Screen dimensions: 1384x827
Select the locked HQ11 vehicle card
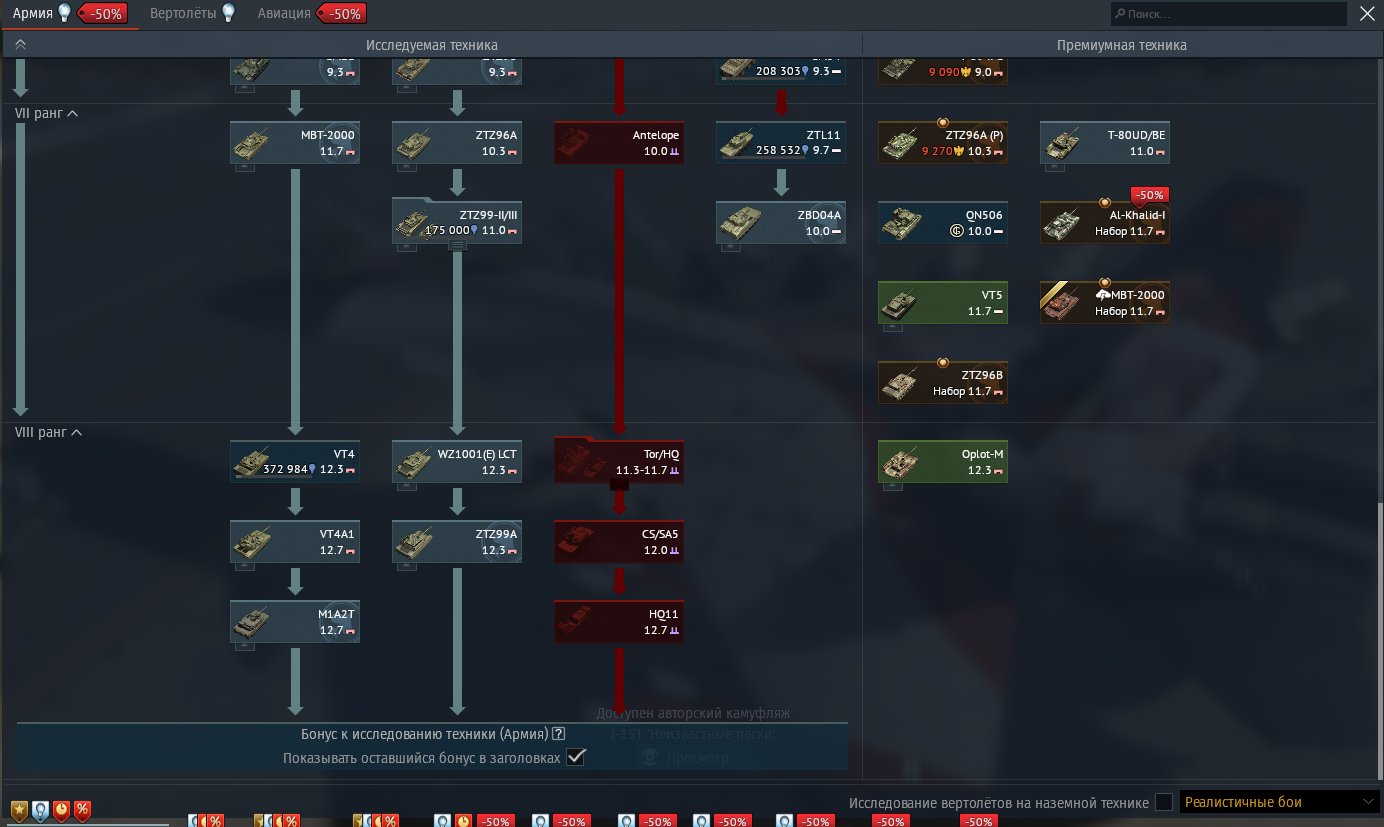619,621
